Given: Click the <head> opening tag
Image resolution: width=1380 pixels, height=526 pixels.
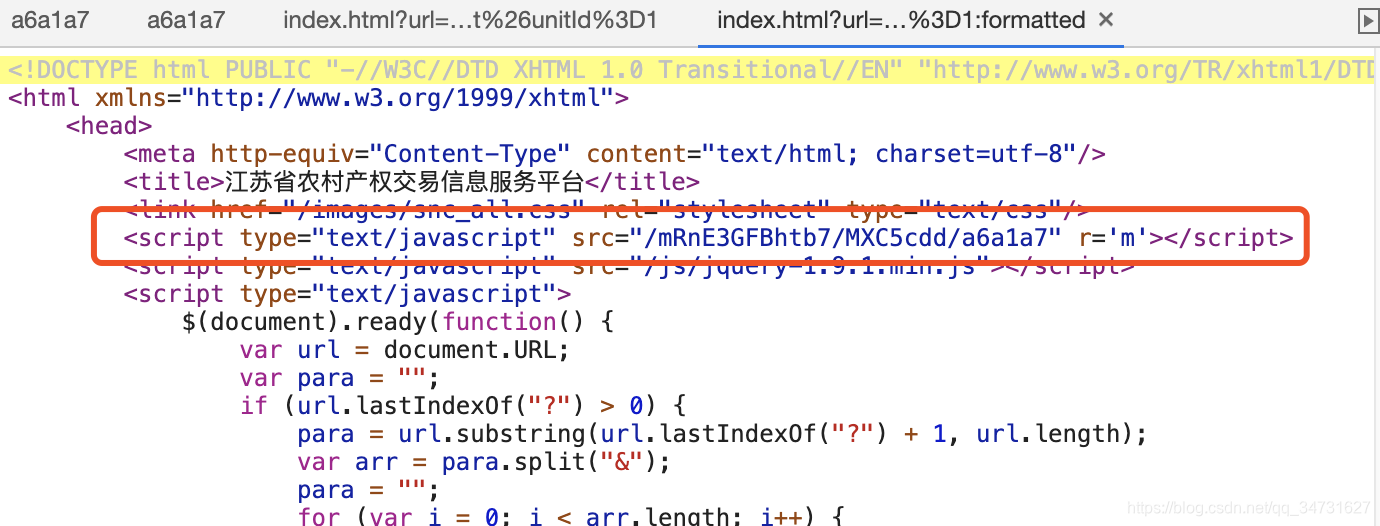Looking at the screenshot, I should pyautogui.click(x=109, y=126).
